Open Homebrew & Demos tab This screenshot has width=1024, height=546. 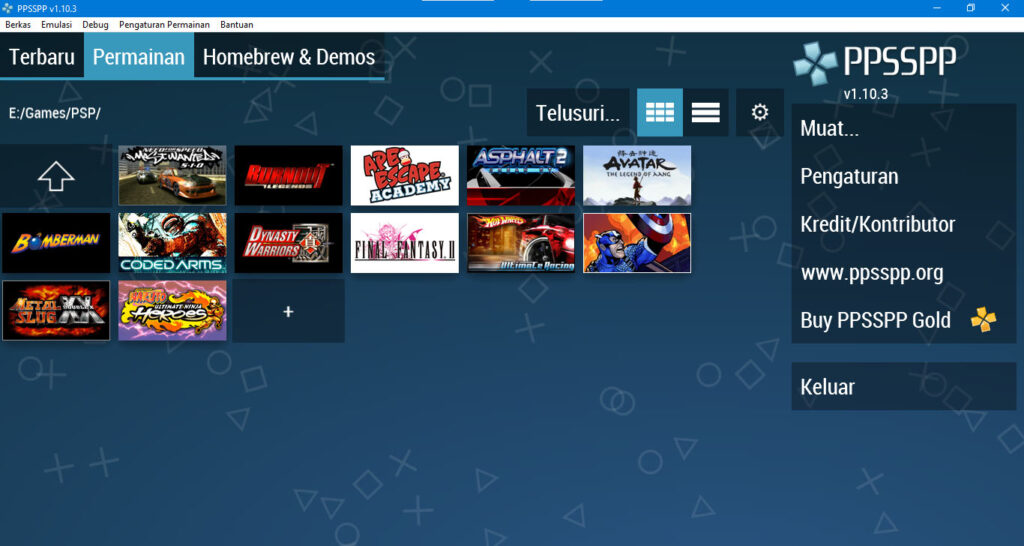289,56
